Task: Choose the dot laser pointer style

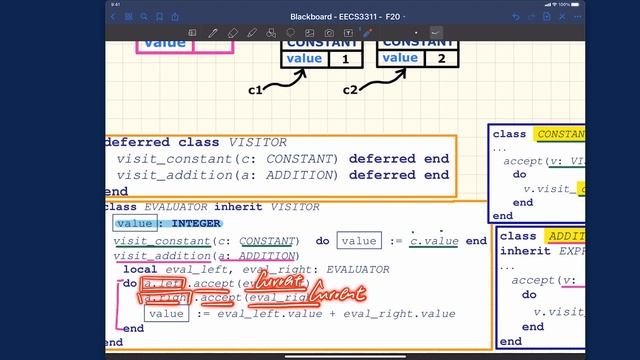Action: 416,33
